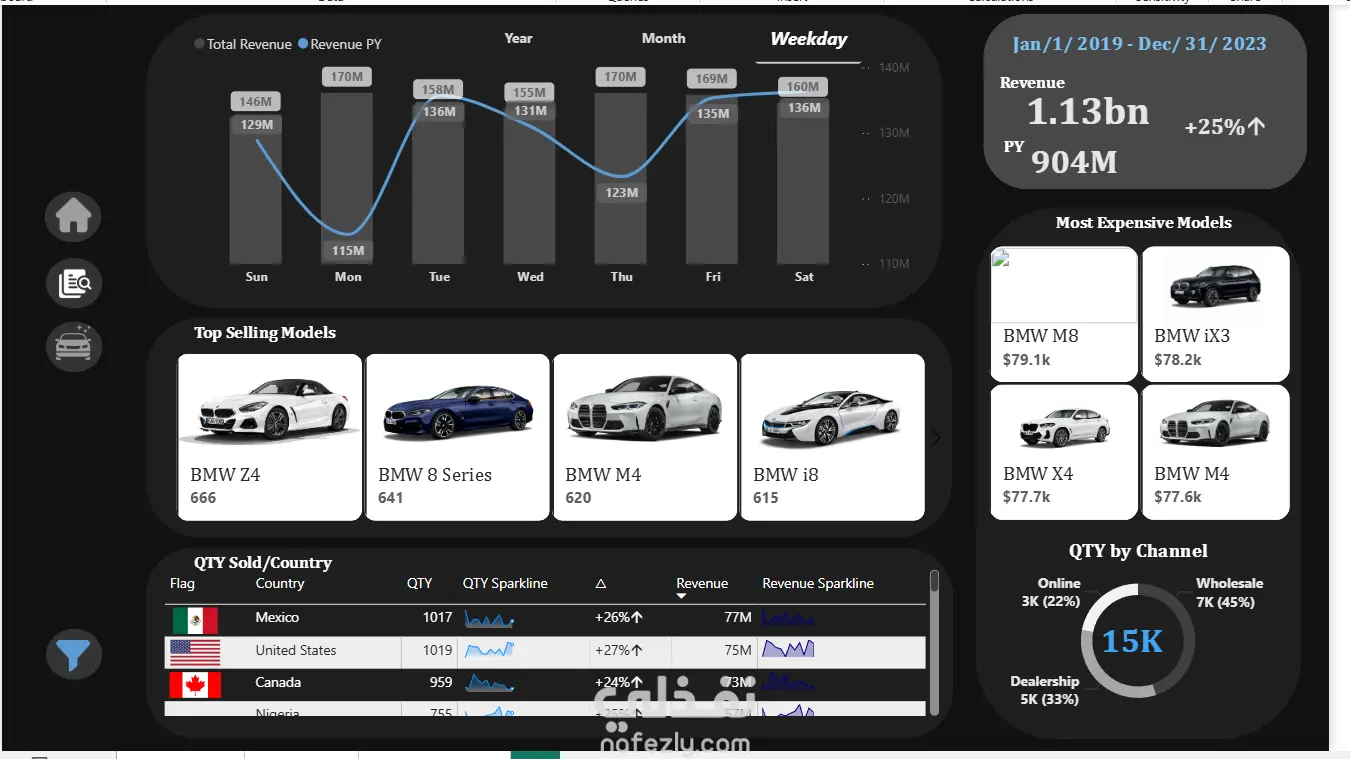
Task: Sort table by QTY column header
Action: point(420,583)
